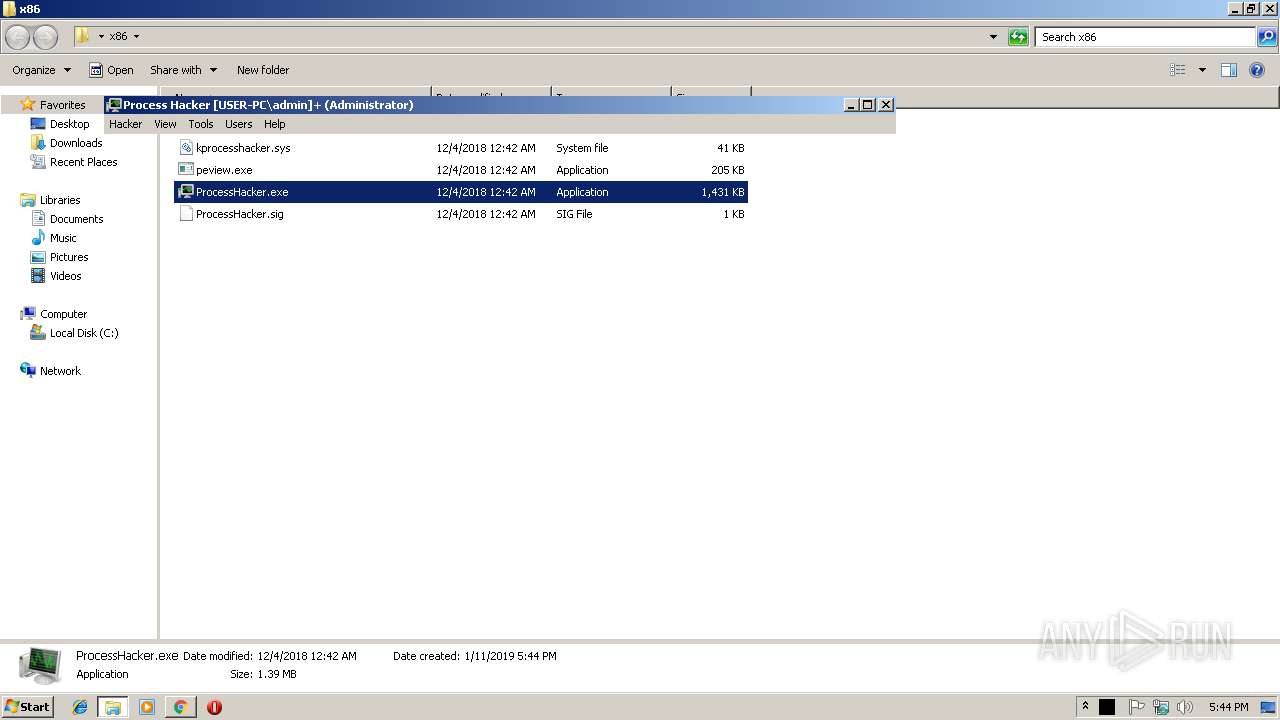This screenshot has width=1280, height=720.
Task: Click the Music library icon
Action: pos(38,238)
